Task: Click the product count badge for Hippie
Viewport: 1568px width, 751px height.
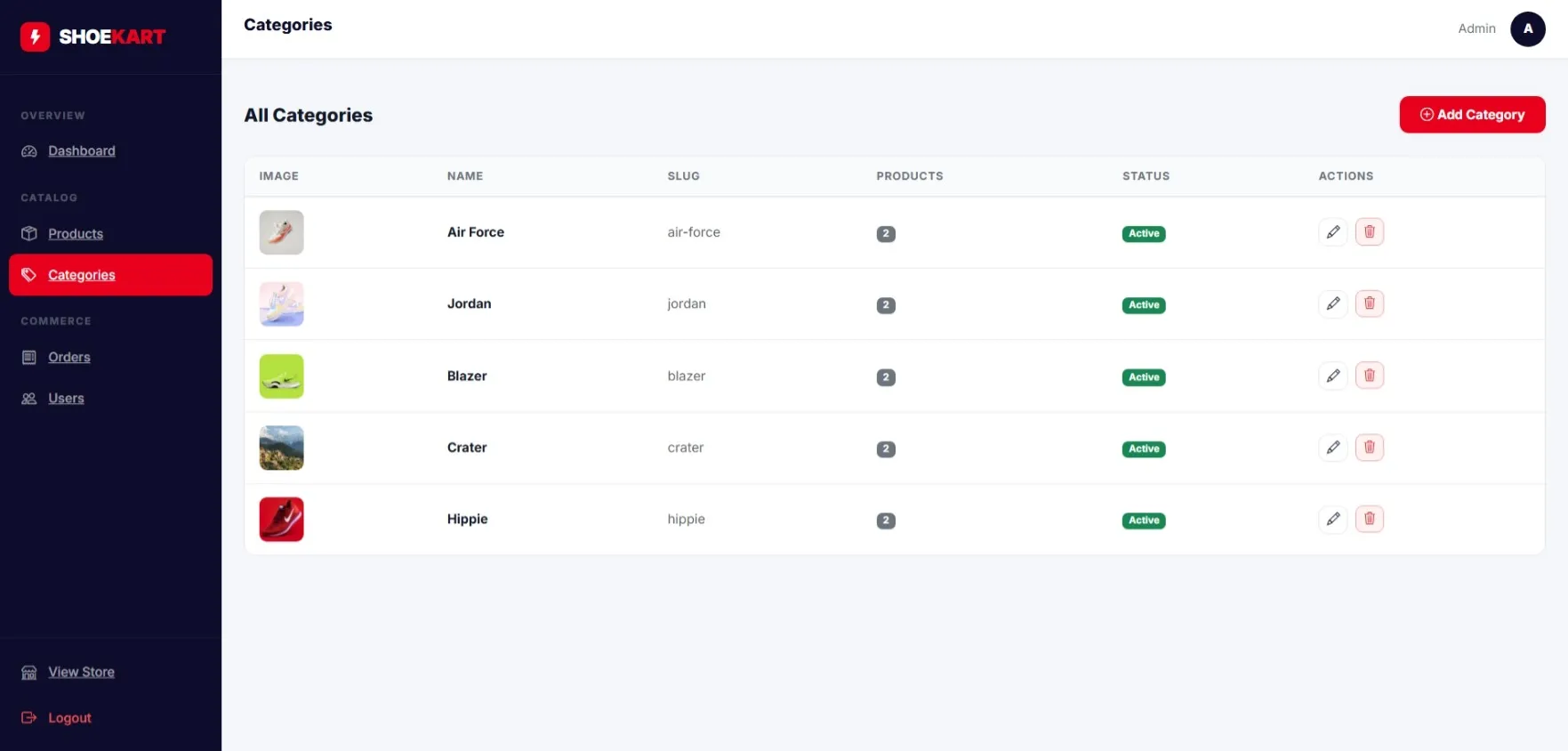Action: (x=886, y=521)
